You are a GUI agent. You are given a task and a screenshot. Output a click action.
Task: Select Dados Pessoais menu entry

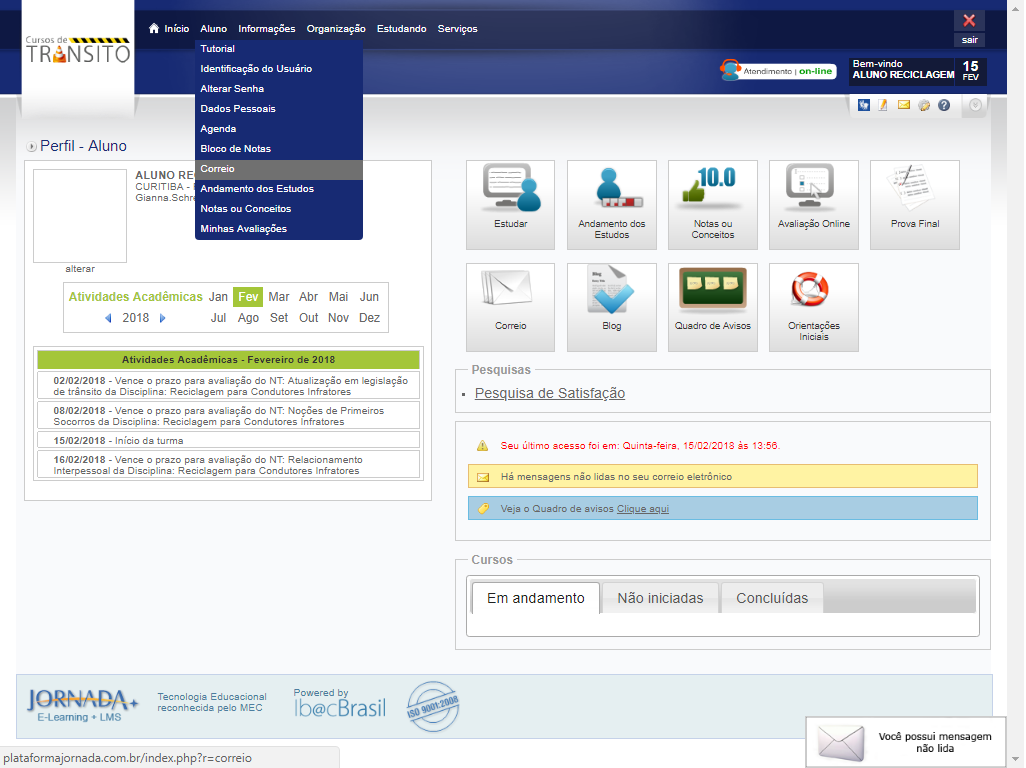click(279, 109)
